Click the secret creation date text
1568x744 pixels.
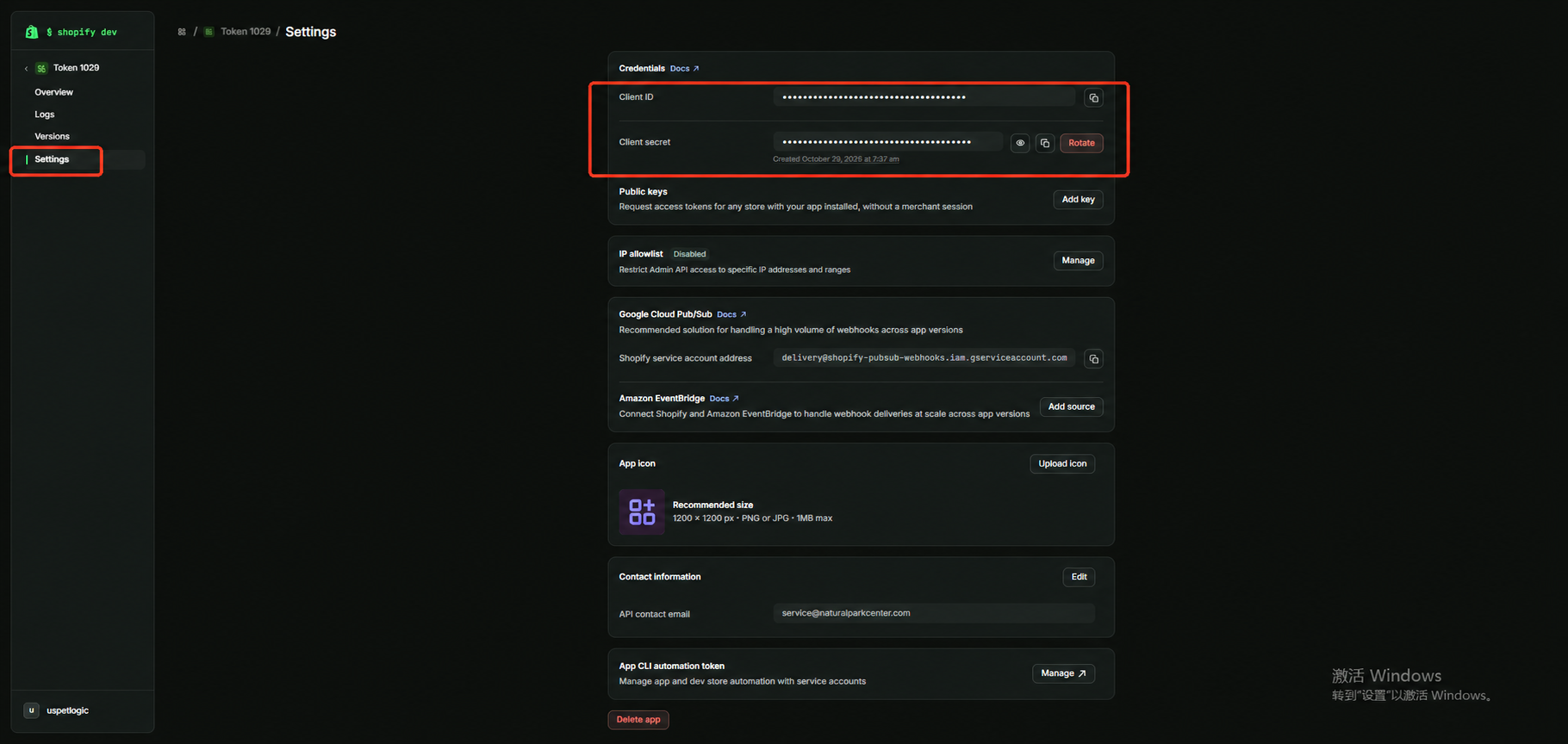(836, 159)
